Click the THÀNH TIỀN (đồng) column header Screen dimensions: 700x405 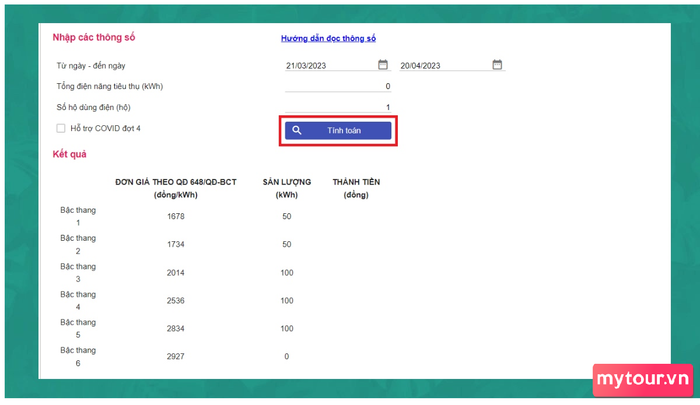pyautogui.click(x=356, y=188)
